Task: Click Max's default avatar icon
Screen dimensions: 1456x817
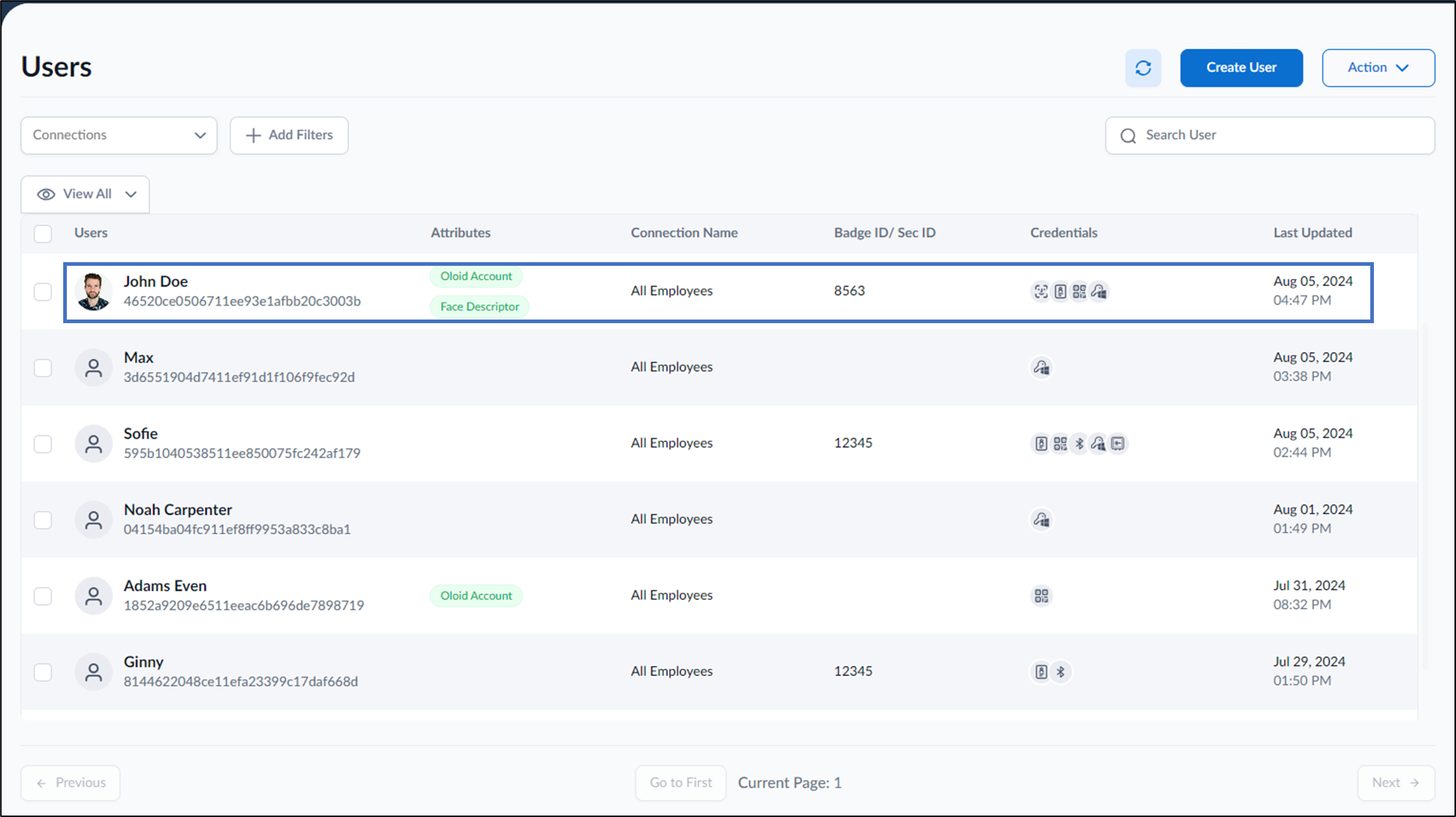Action: tap(93, 367)
